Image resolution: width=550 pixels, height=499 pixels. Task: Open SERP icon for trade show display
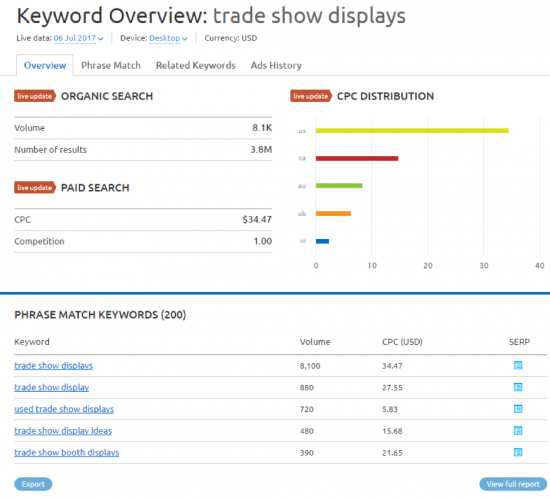[518, 387]
